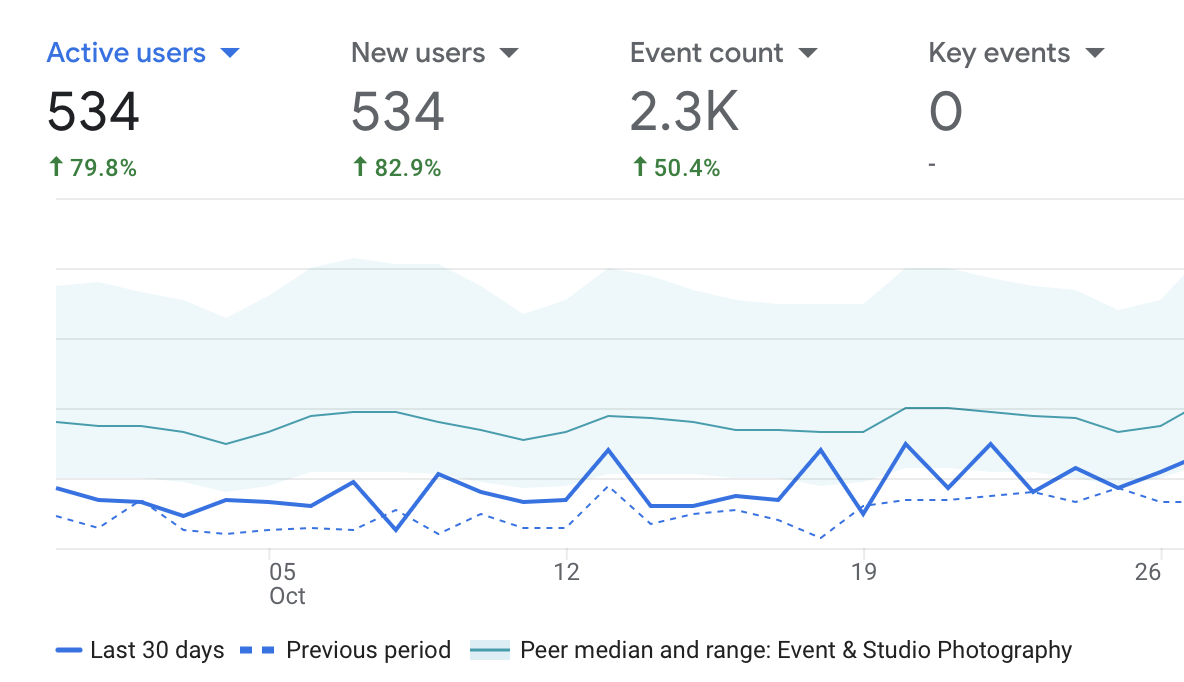Open the Event count metric dropdown
The height and width of the screenshot is (682, 1184).
point(808,53)
